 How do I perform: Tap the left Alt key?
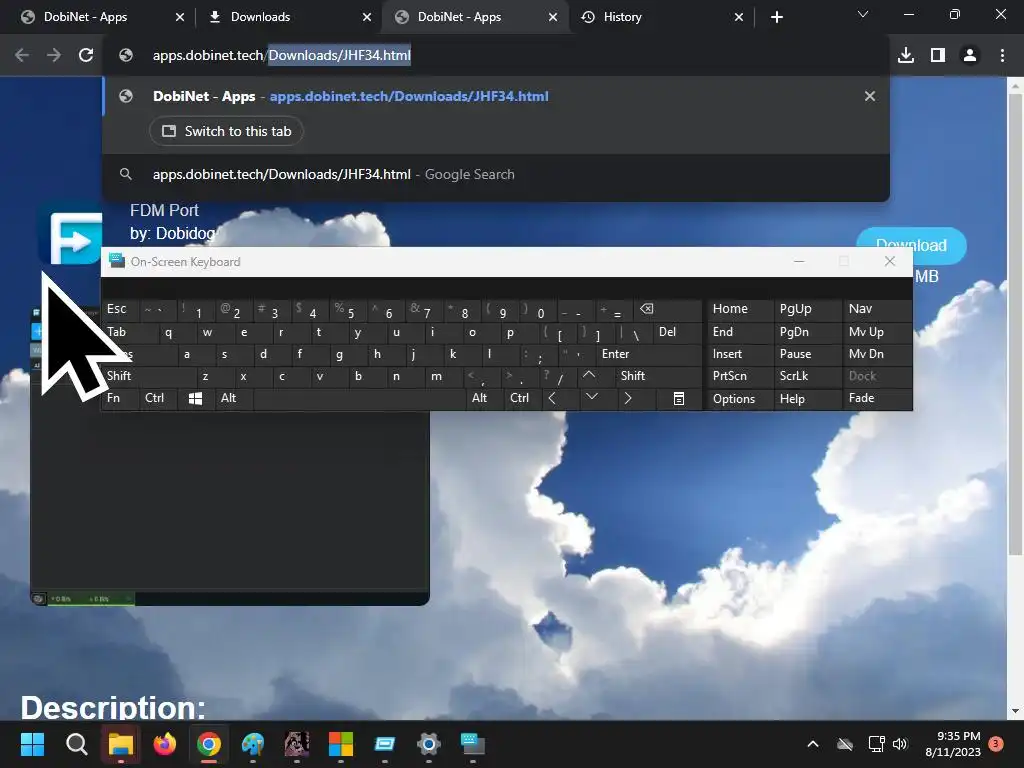233,398
